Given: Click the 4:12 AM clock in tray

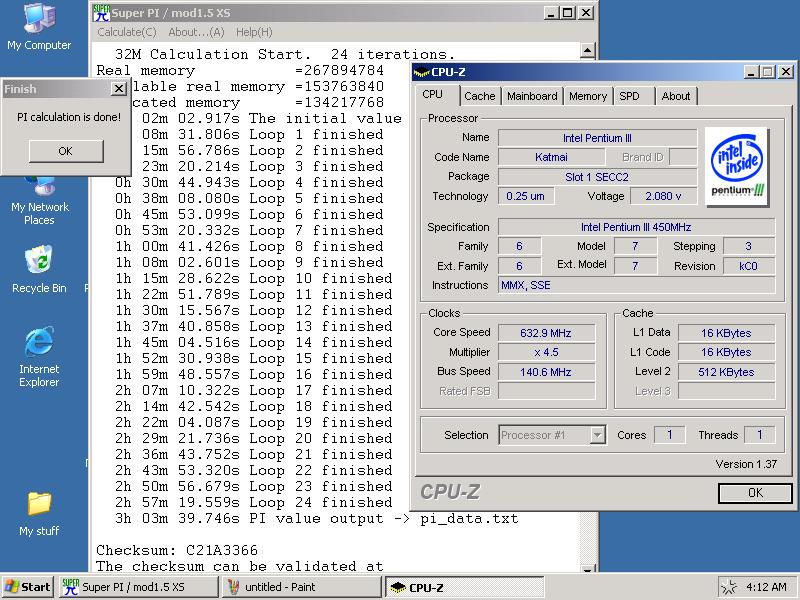Looking at the screenshot, I should (x=766, y=587).
